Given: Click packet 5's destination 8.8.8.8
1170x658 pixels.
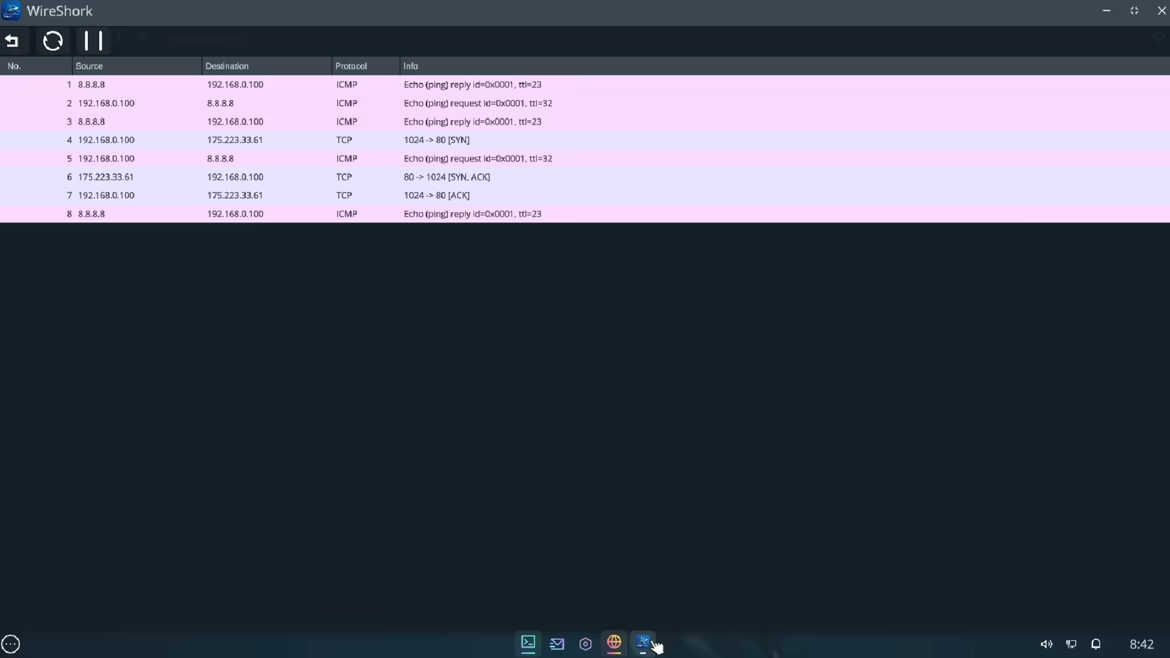Looking at the screenshot, I should point(220,159).
